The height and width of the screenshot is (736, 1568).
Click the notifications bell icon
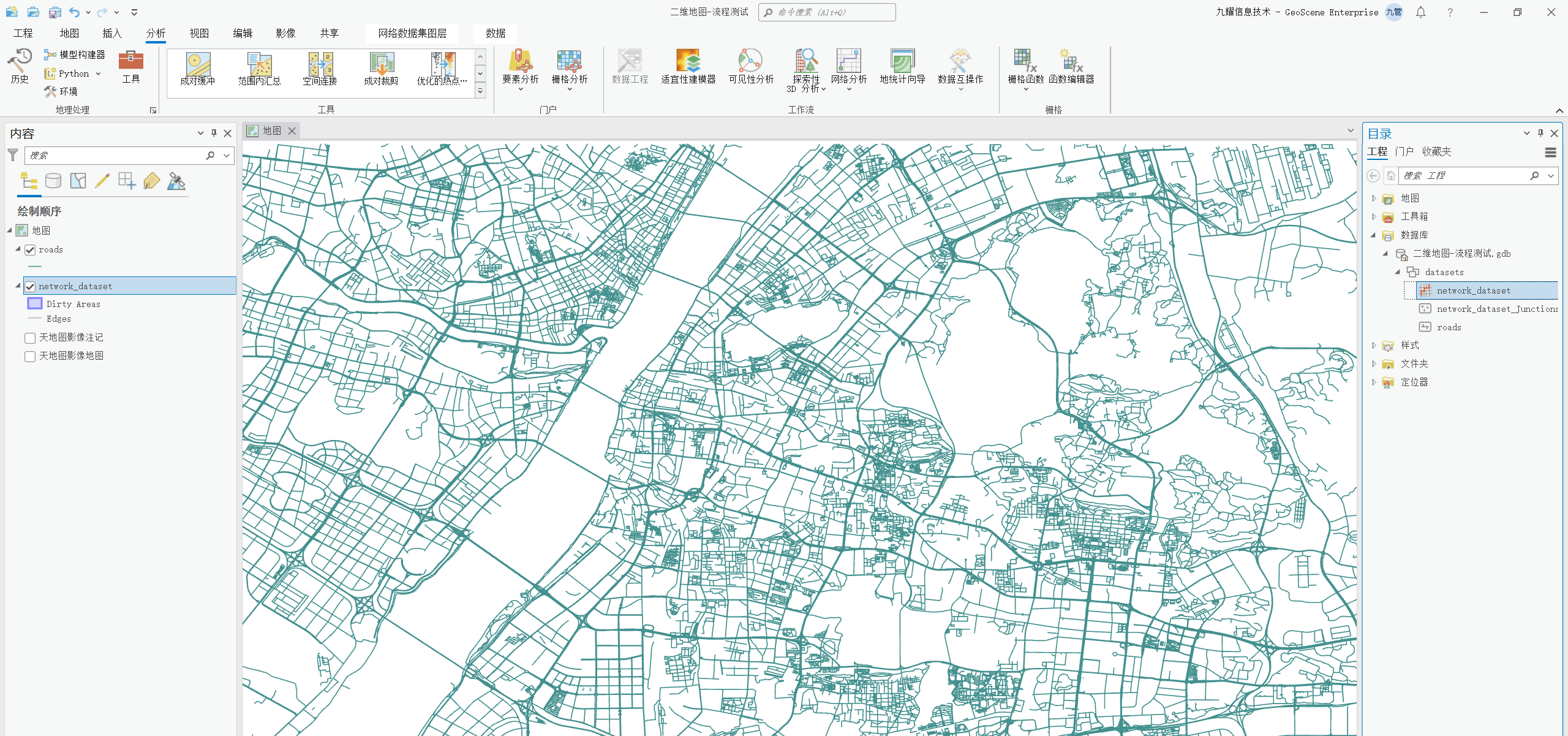pos(1420,12)
